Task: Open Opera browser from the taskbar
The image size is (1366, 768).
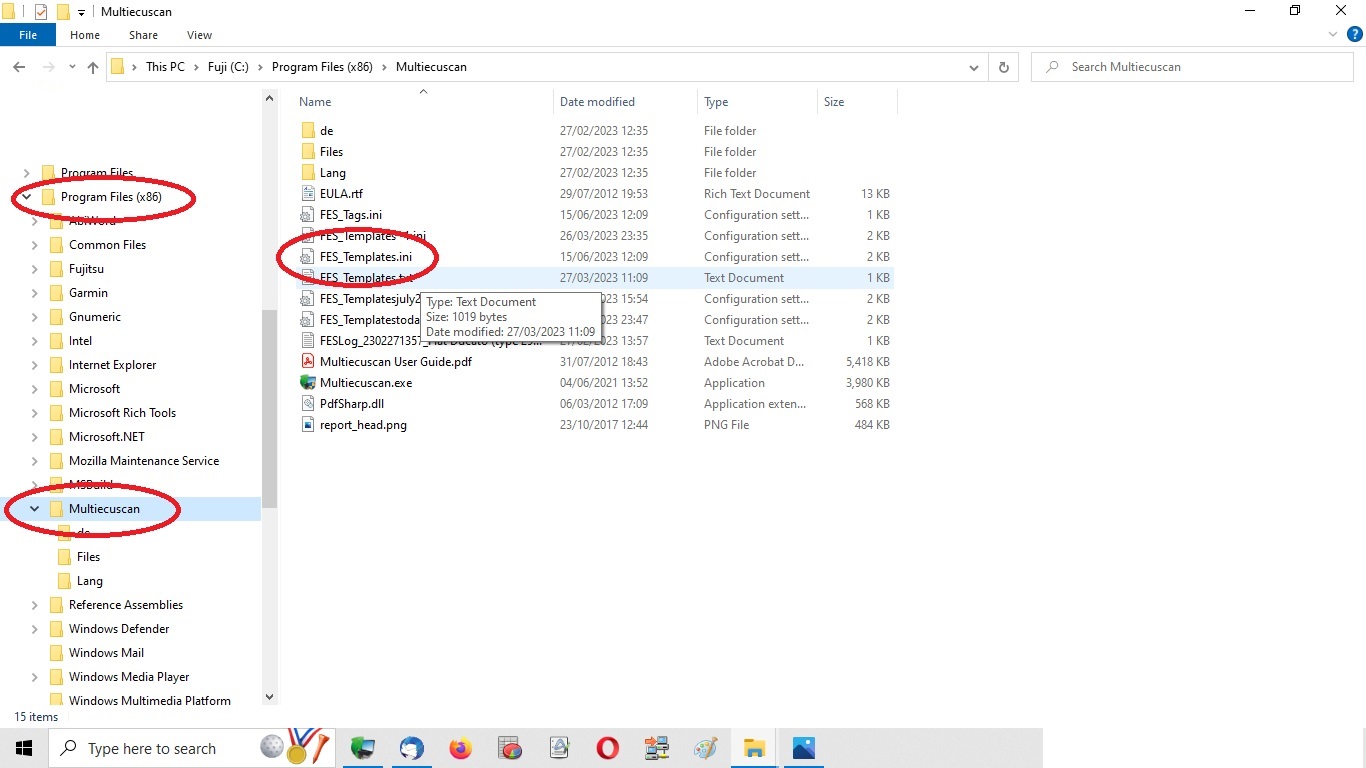Action: tap(607, 748)
